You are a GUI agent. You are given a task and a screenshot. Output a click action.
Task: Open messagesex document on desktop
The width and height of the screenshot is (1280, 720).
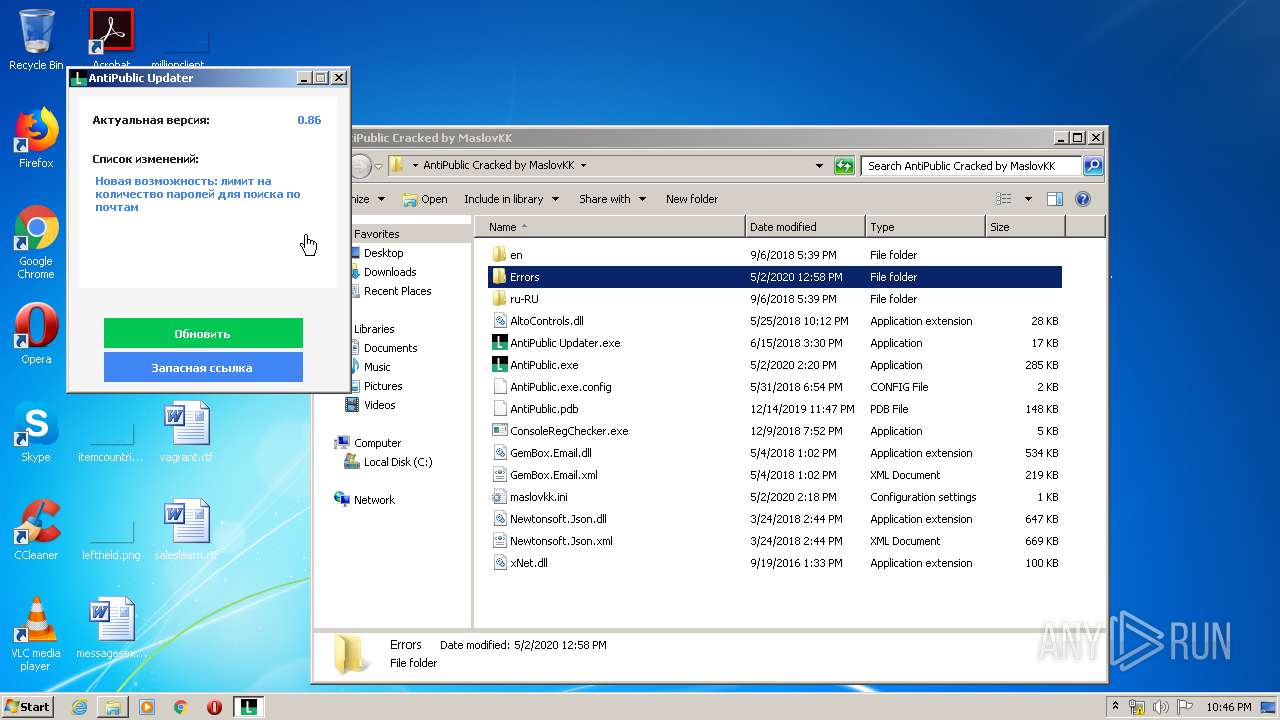point(111,628)
